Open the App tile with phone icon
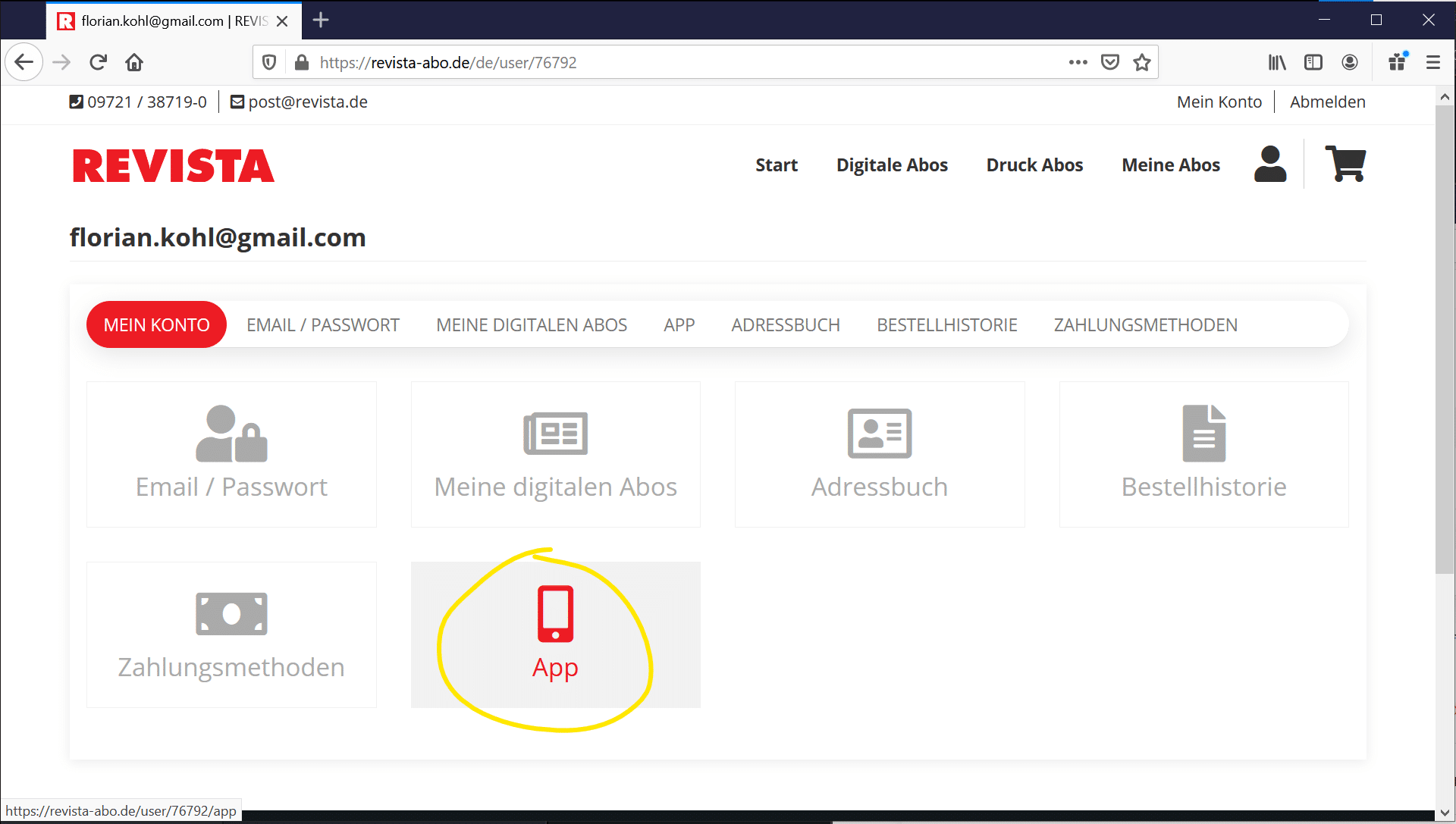The image size is (1456, 824). pyautogui.click(x=556, y=634)
